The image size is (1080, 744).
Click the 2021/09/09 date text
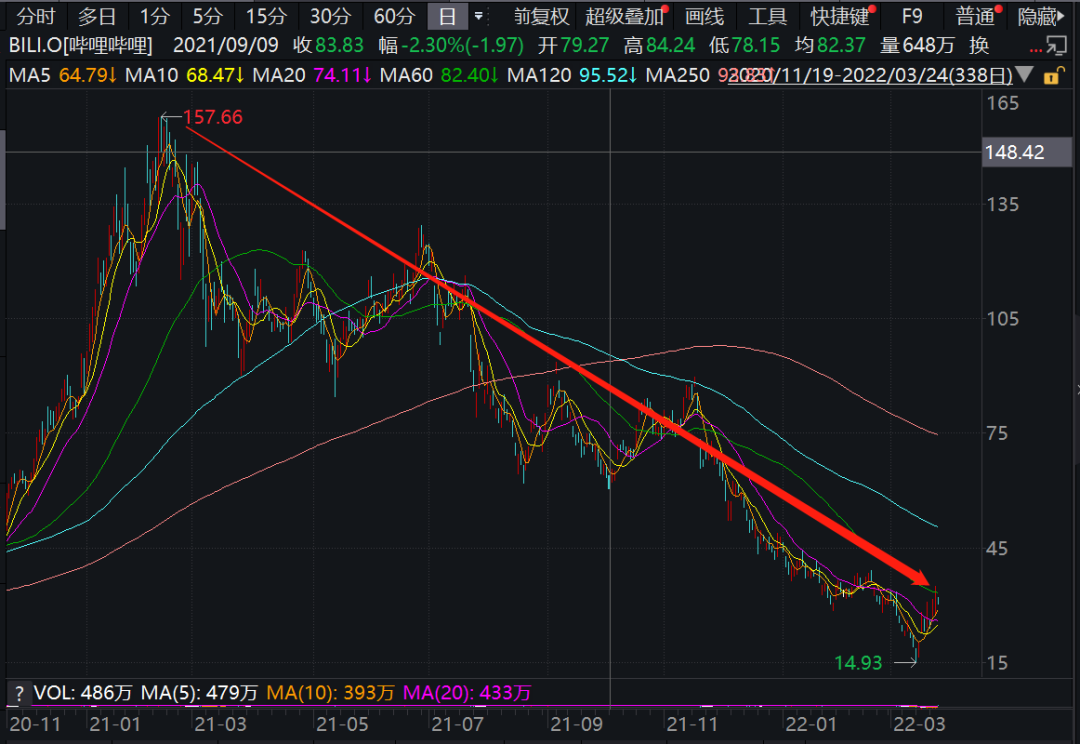226,45
